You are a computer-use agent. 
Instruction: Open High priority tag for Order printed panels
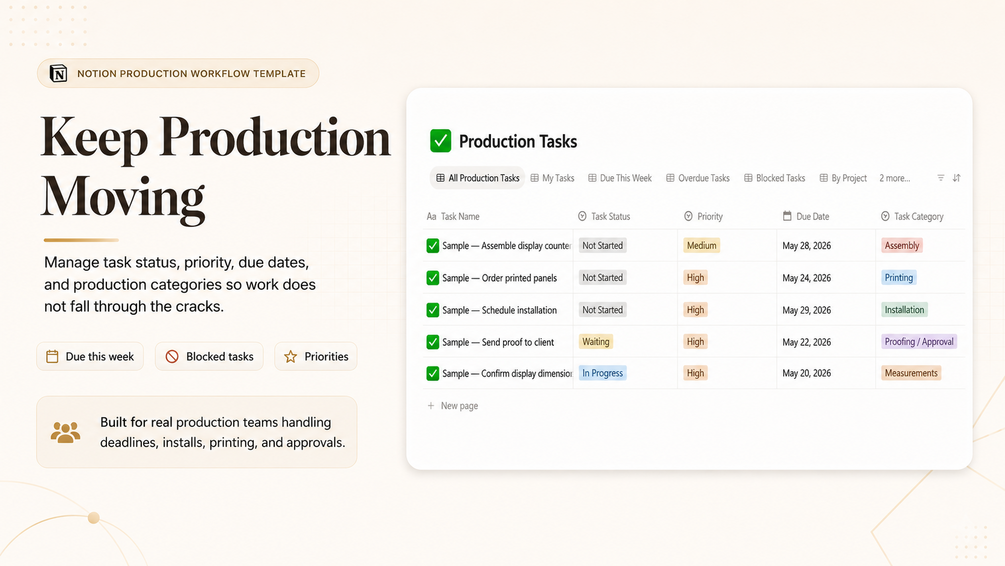(695, 278)
